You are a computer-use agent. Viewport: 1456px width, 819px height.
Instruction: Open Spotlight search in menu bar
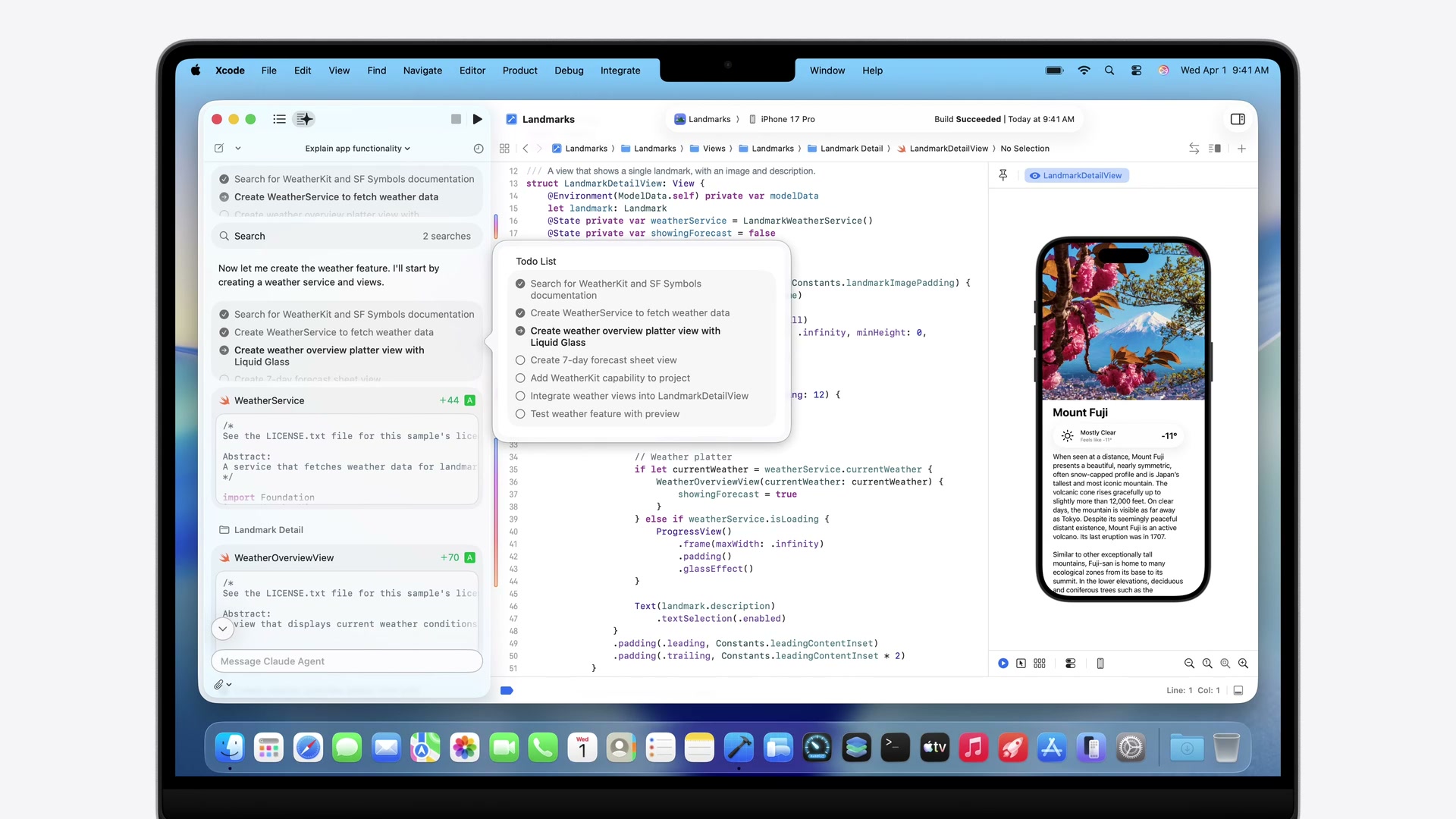coord(1109,71)
